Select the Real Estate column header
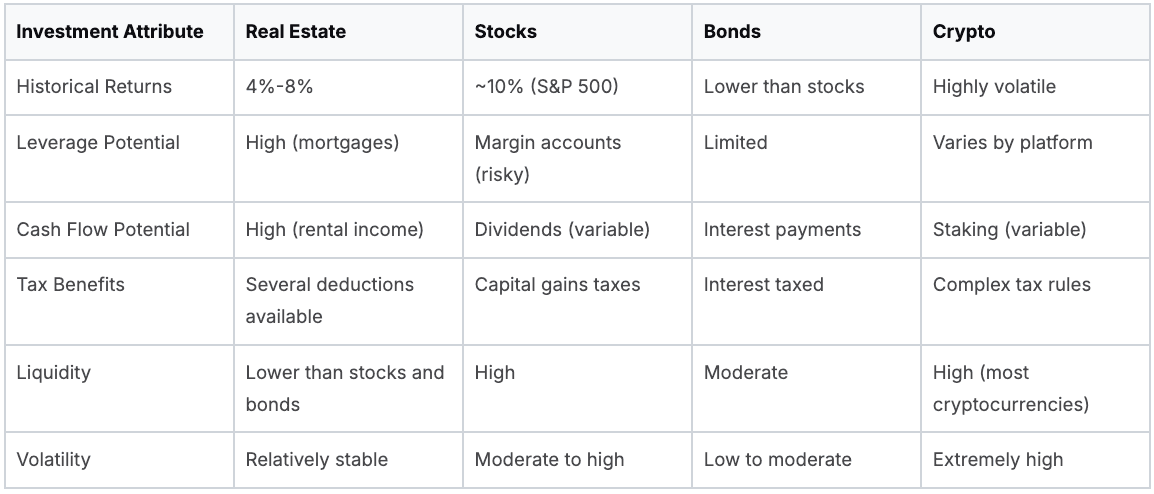Viewport: 1154px width, 494px height. (x=296, y=31)
